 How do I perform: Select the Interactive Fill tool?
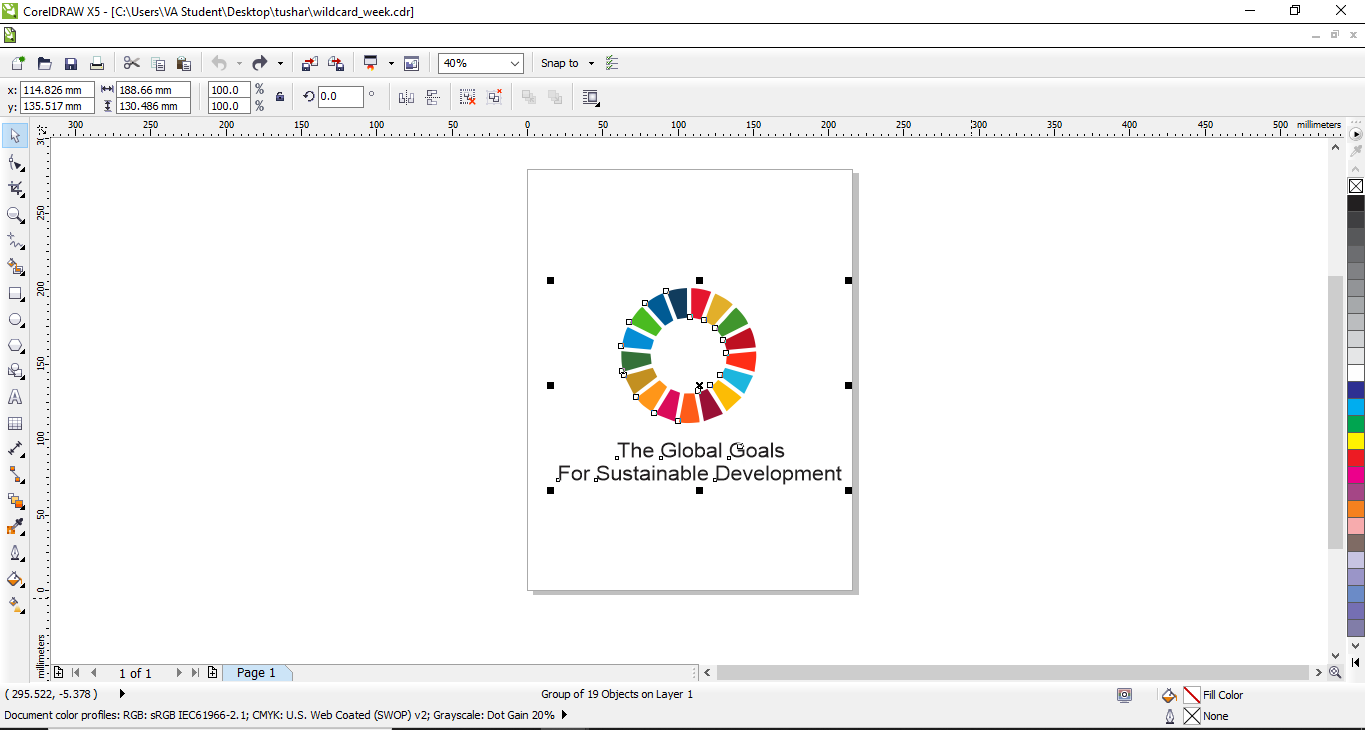[15, 605]
